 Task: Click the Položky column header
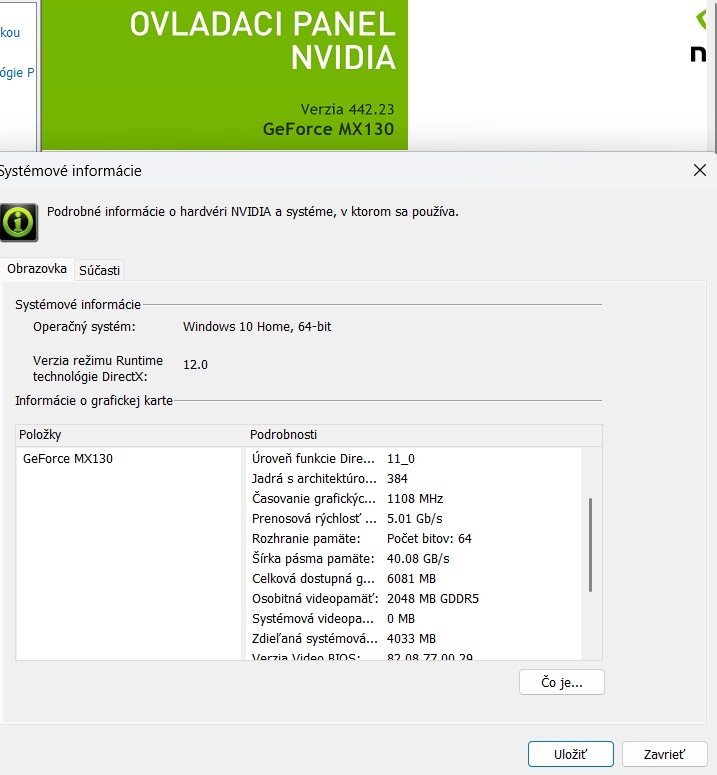point(130,435)
